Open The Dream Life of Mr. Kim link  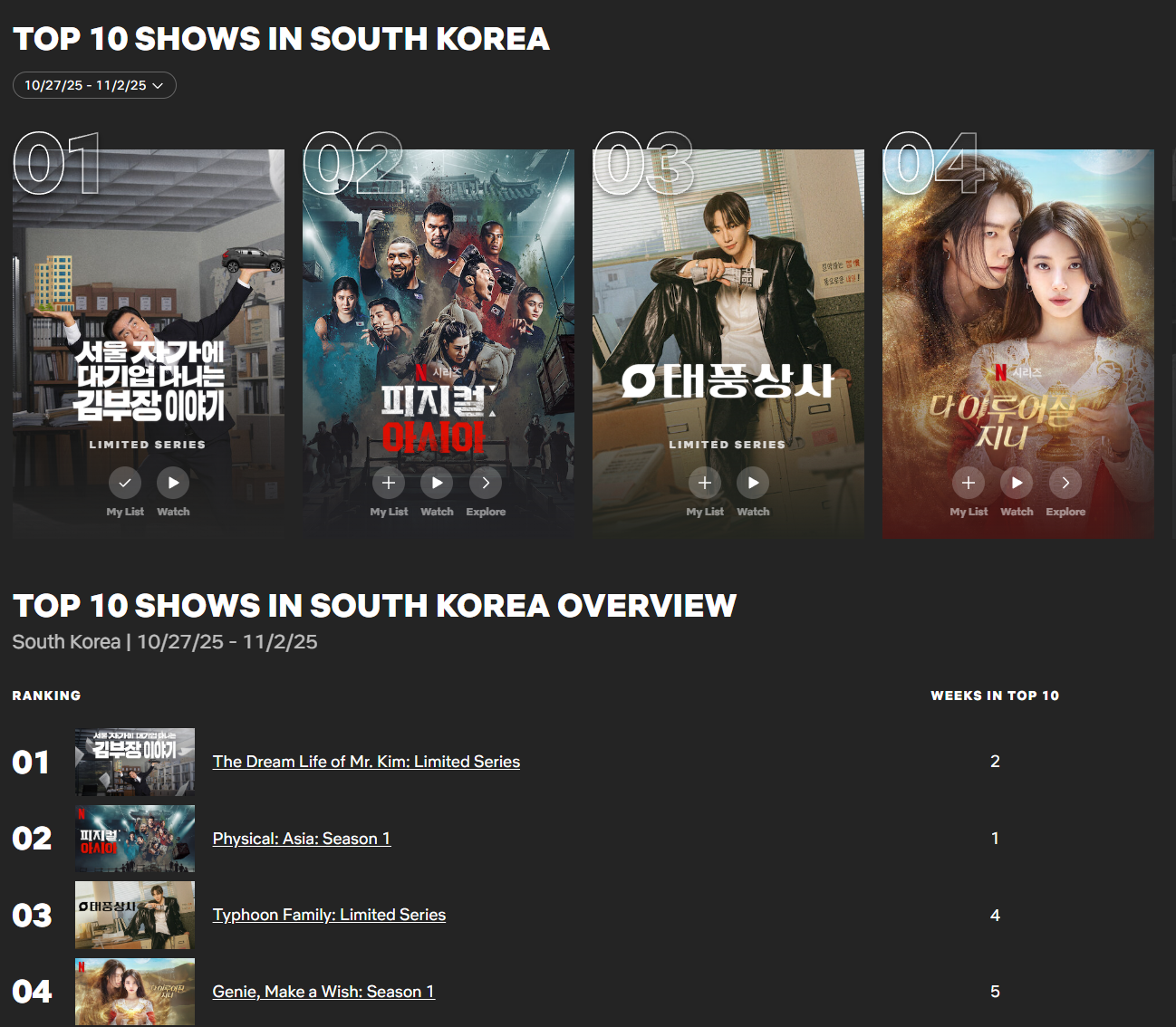[366, 762]
